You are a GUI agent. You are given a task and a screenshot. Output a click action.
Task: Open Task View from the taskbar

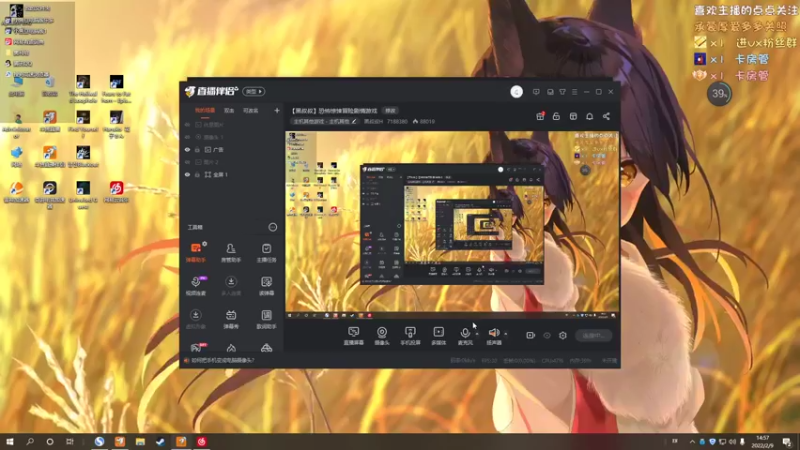point(70,442)
